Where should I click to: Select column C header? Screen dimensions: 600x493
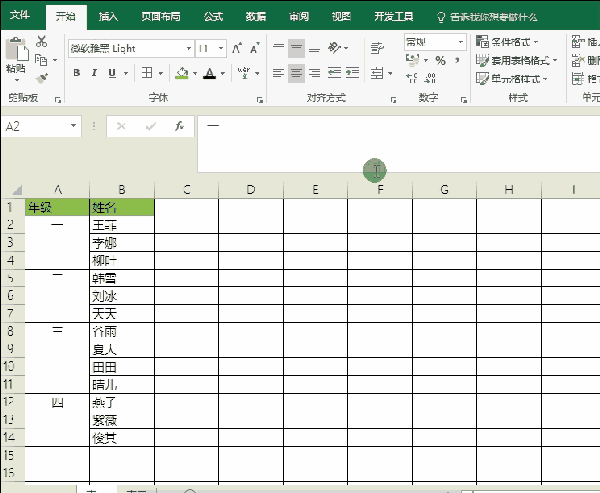pos(186,189)
